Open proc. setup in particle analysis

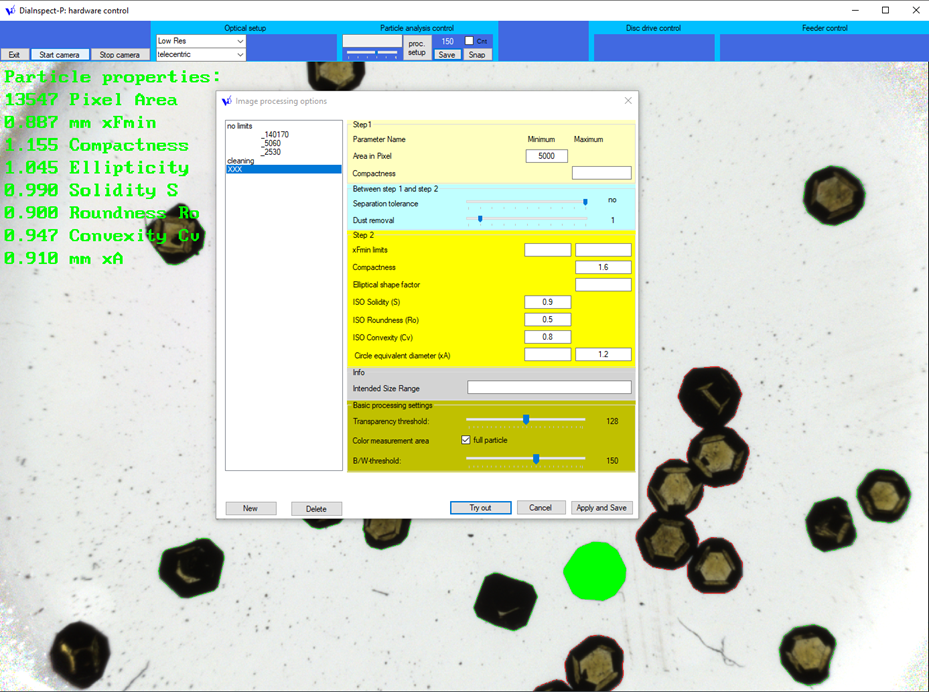click(417, 47)
